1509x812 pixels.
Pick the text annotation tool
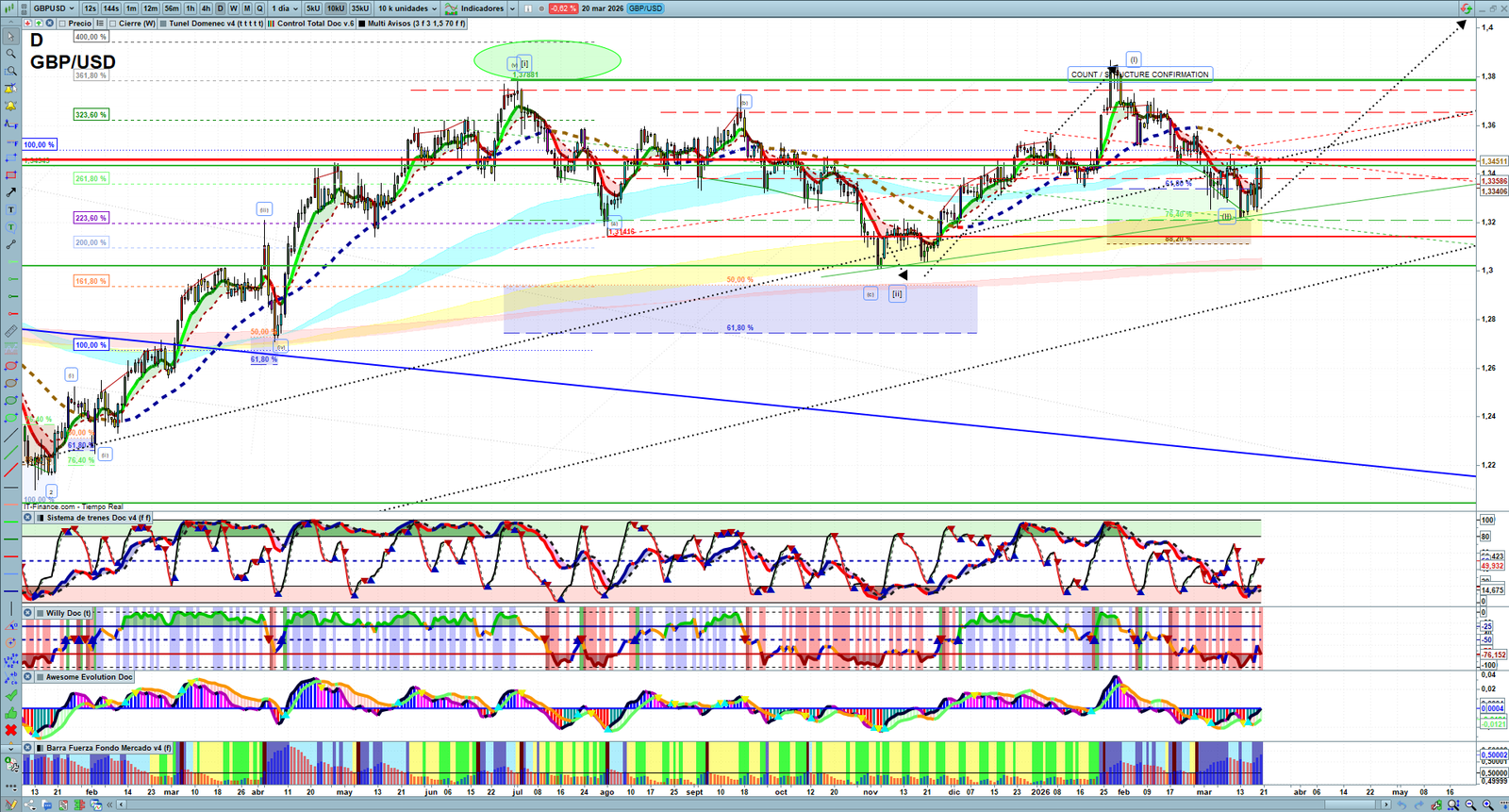click(10, 210)
